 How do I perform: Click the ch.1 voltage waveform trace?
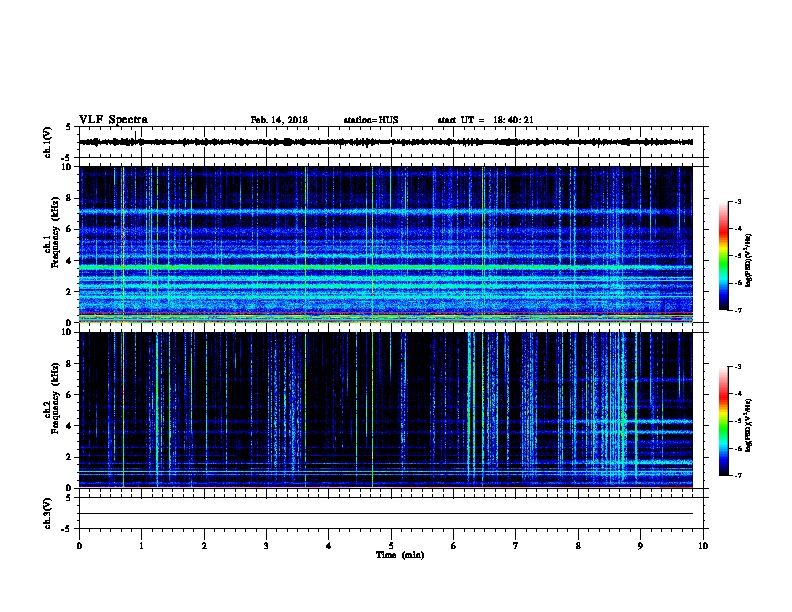[386, 142]
